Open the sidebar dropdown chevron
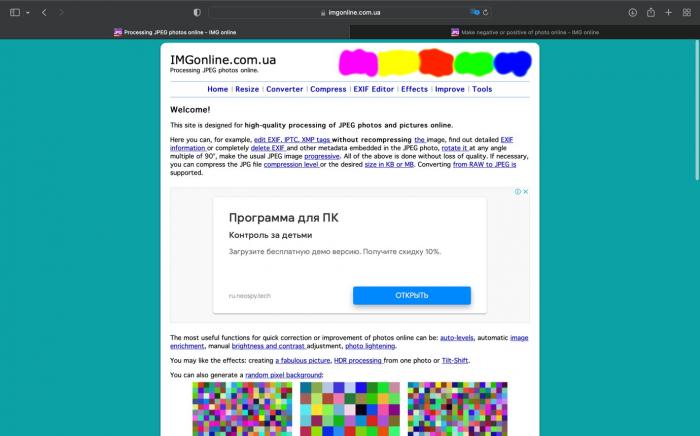Screen dimensions: 700x436 [28, 13]
